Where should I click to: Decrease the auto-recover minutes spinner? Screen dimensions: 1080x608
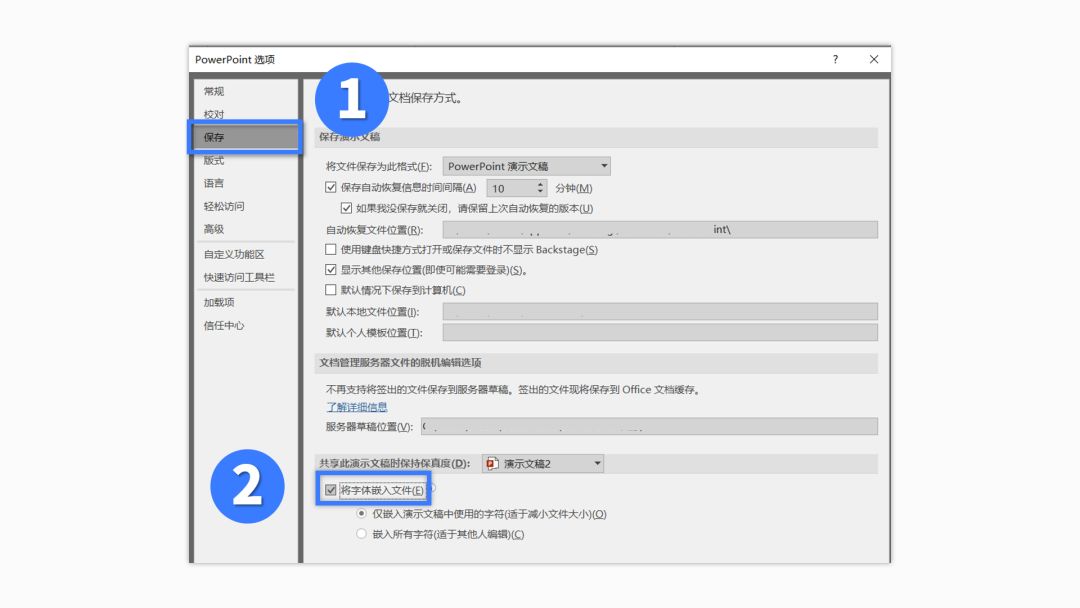tap(540, 191)
